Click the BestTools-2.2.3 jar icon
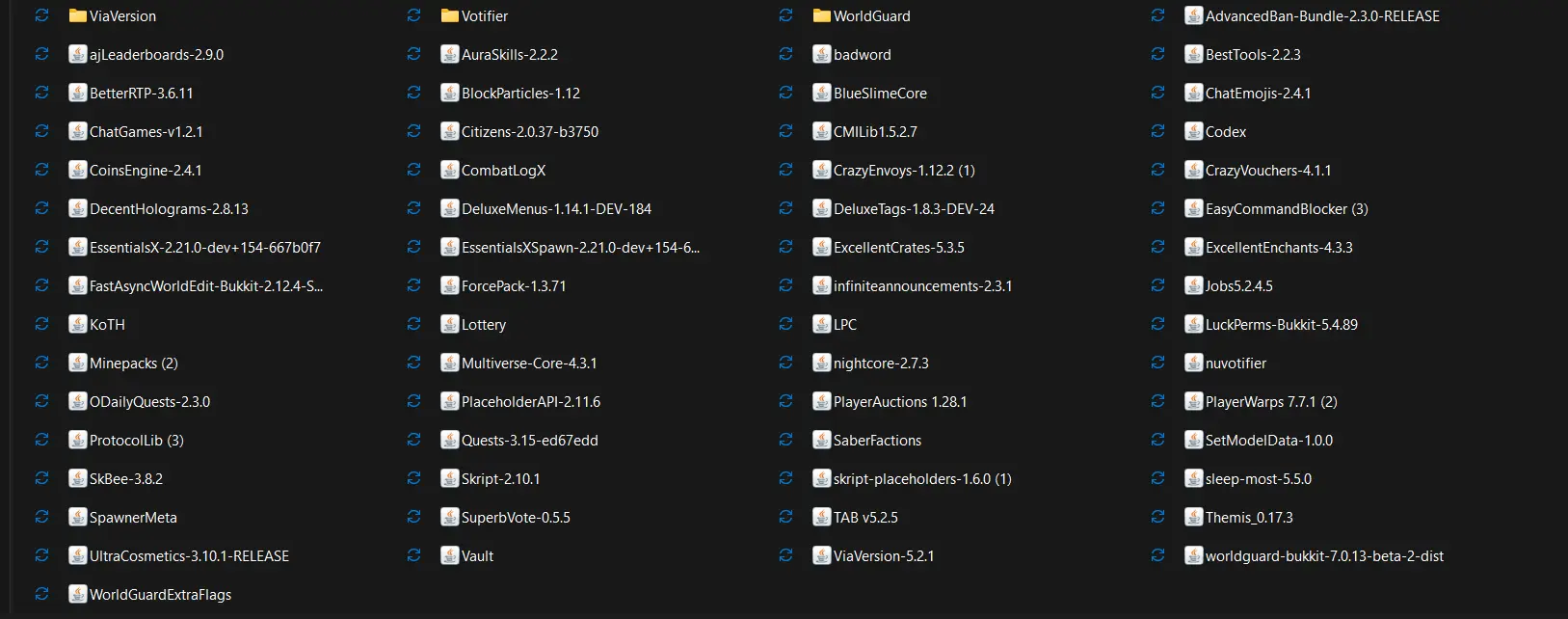Image resolution: width=1568 pixels, height=619 pixels. (x=1194, y=54)
